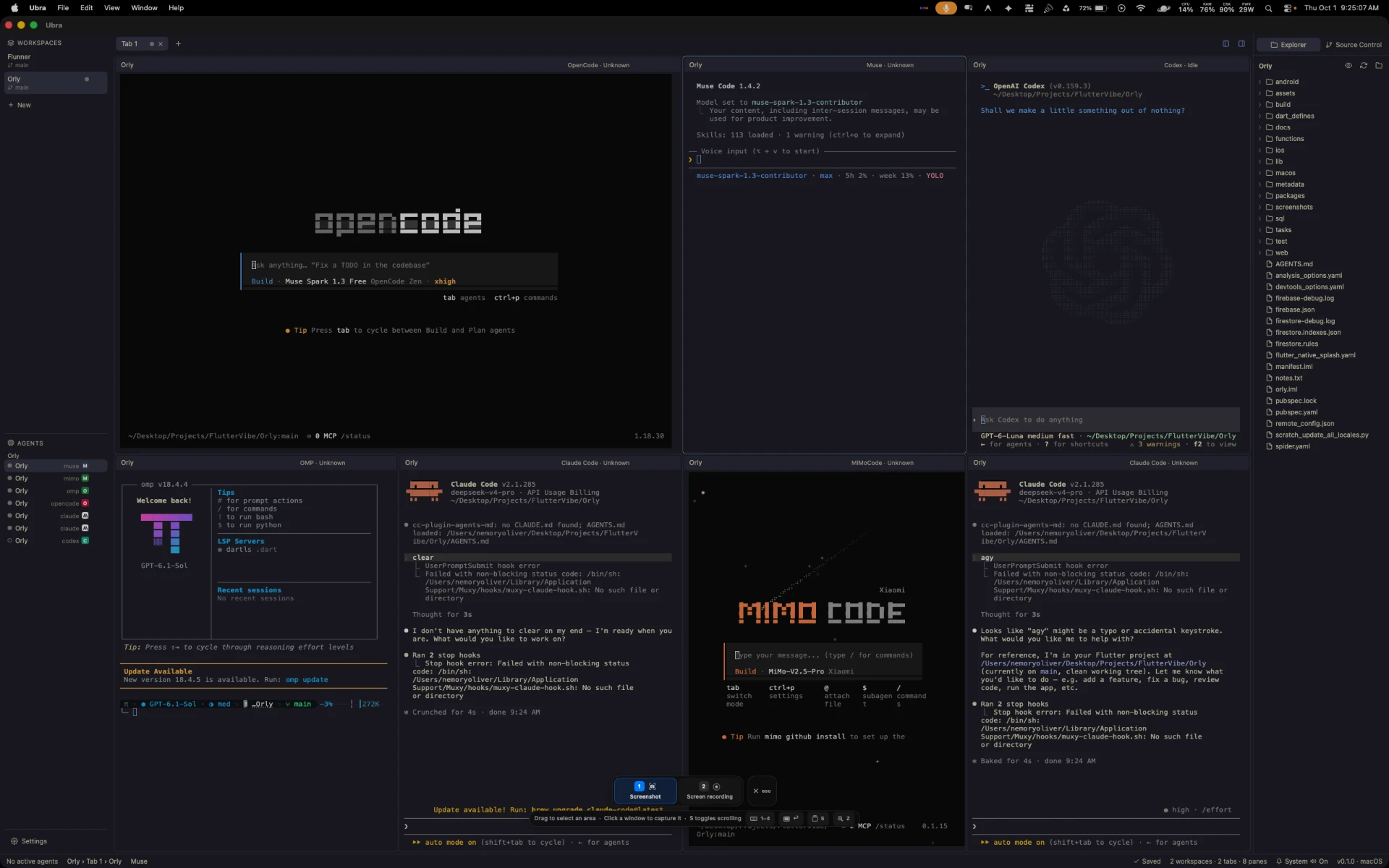
Task: Click the Screenshot capture mode button
Action: [645, 791]
